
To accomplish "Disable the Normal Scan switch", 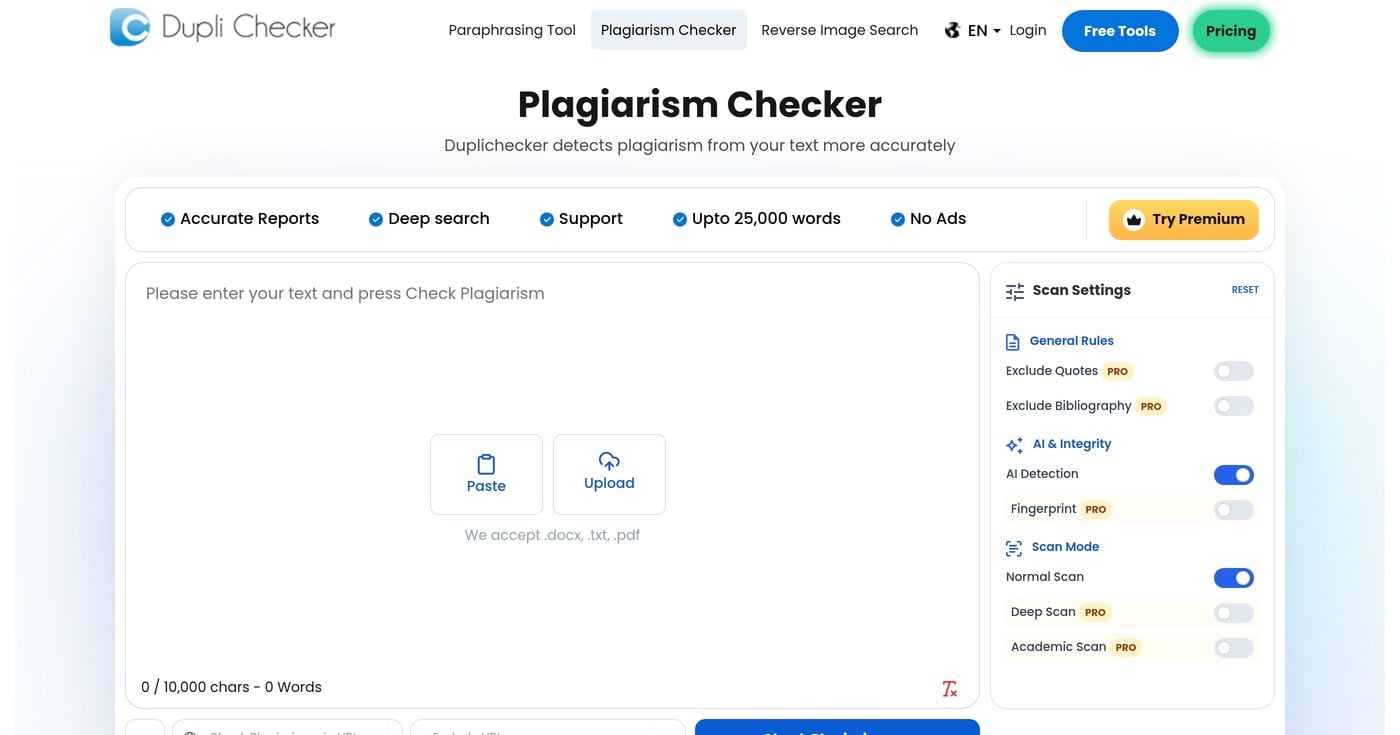I will (1233, 578).
